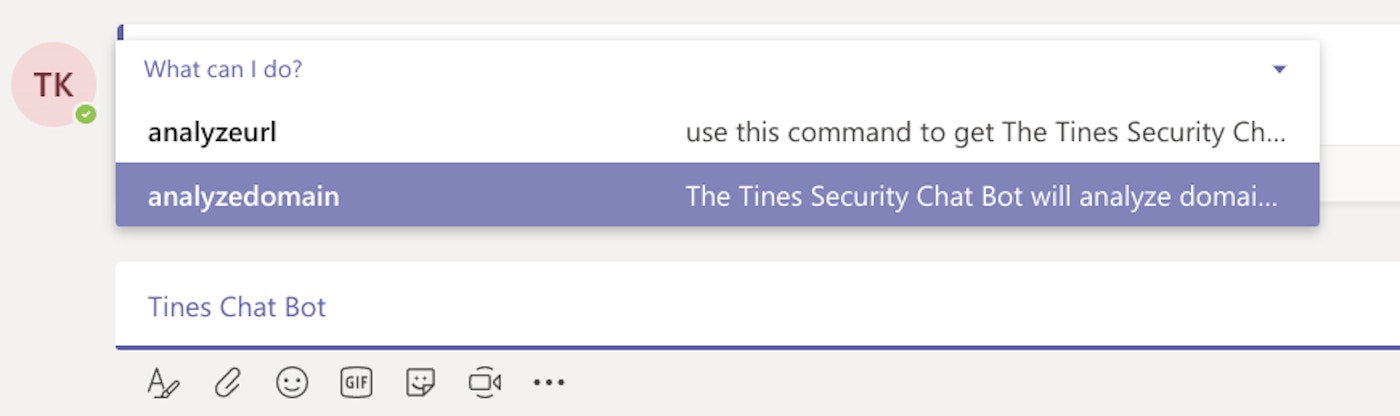Open the Sticker picker icon

pos(420,382)
